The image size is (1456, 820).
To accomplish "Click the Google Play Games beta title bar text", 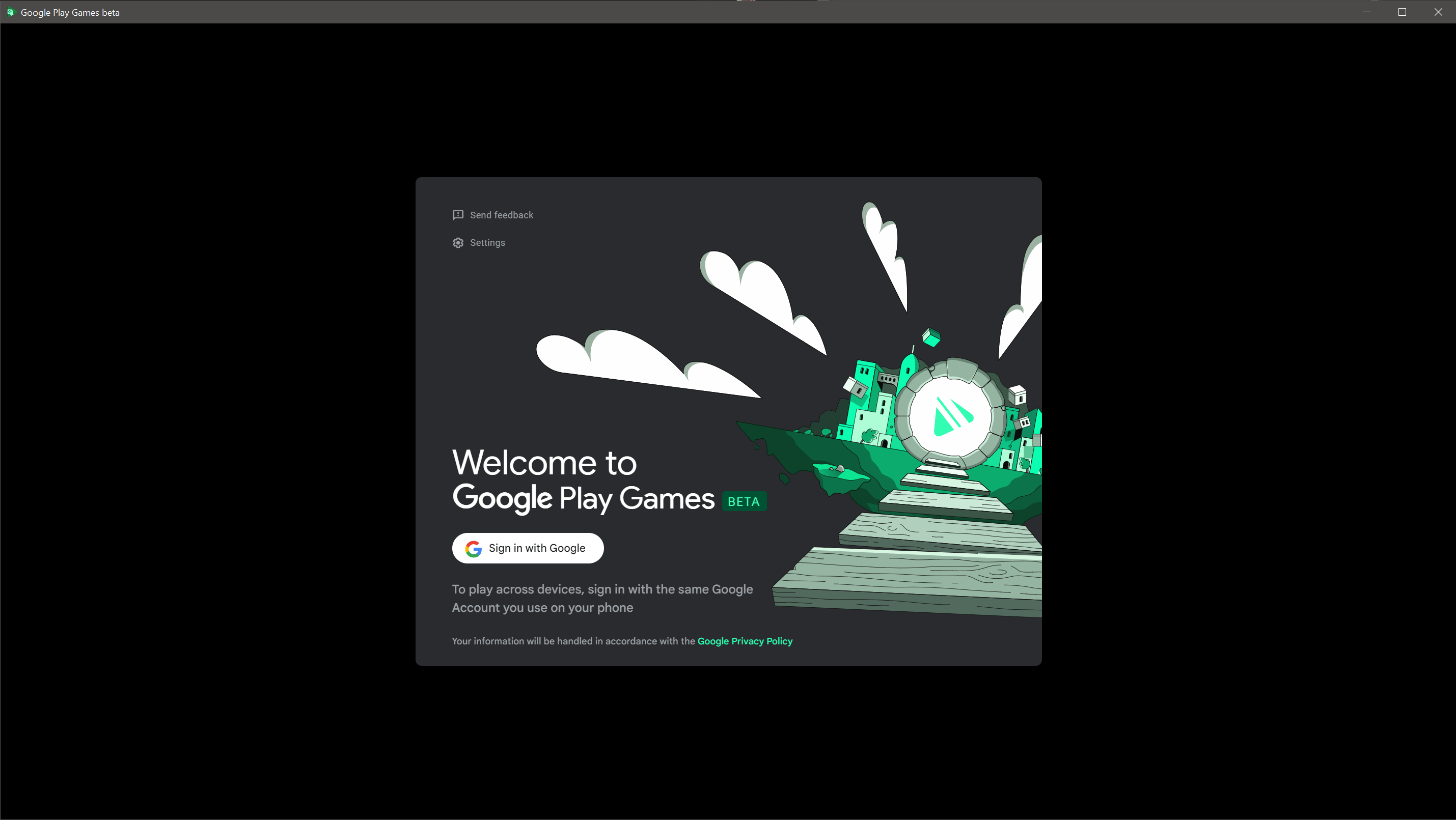I will (70, 12).
